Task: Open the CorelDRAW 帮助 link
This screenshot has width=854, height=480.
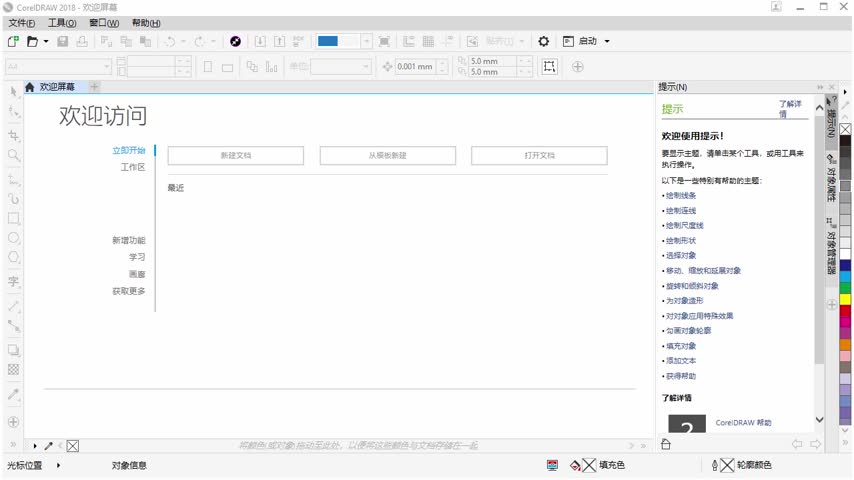Action: (x=743, y=423)
